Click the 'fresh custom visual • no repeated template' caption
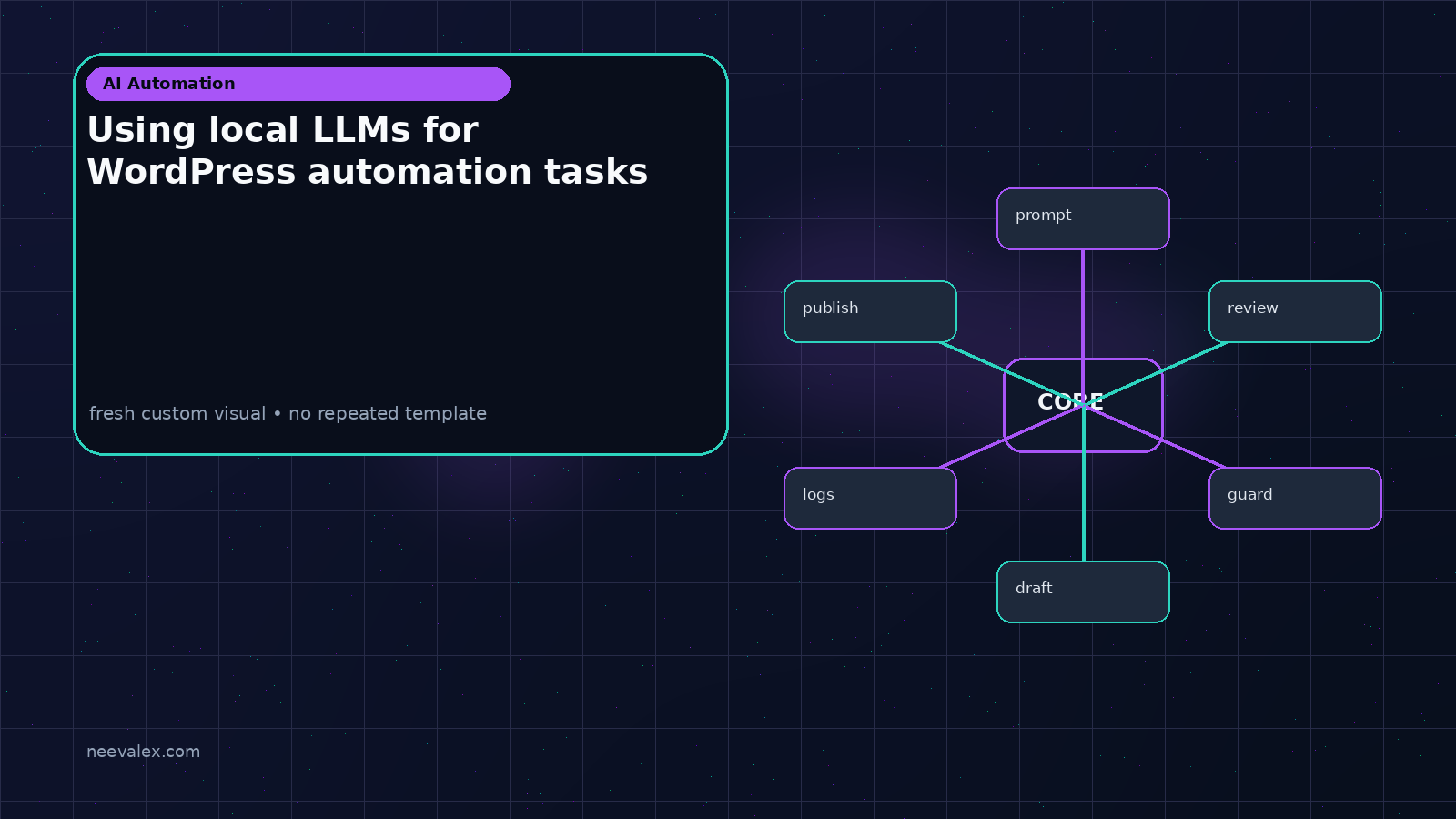Viewport: 1456px width, 819px height. 288,413
